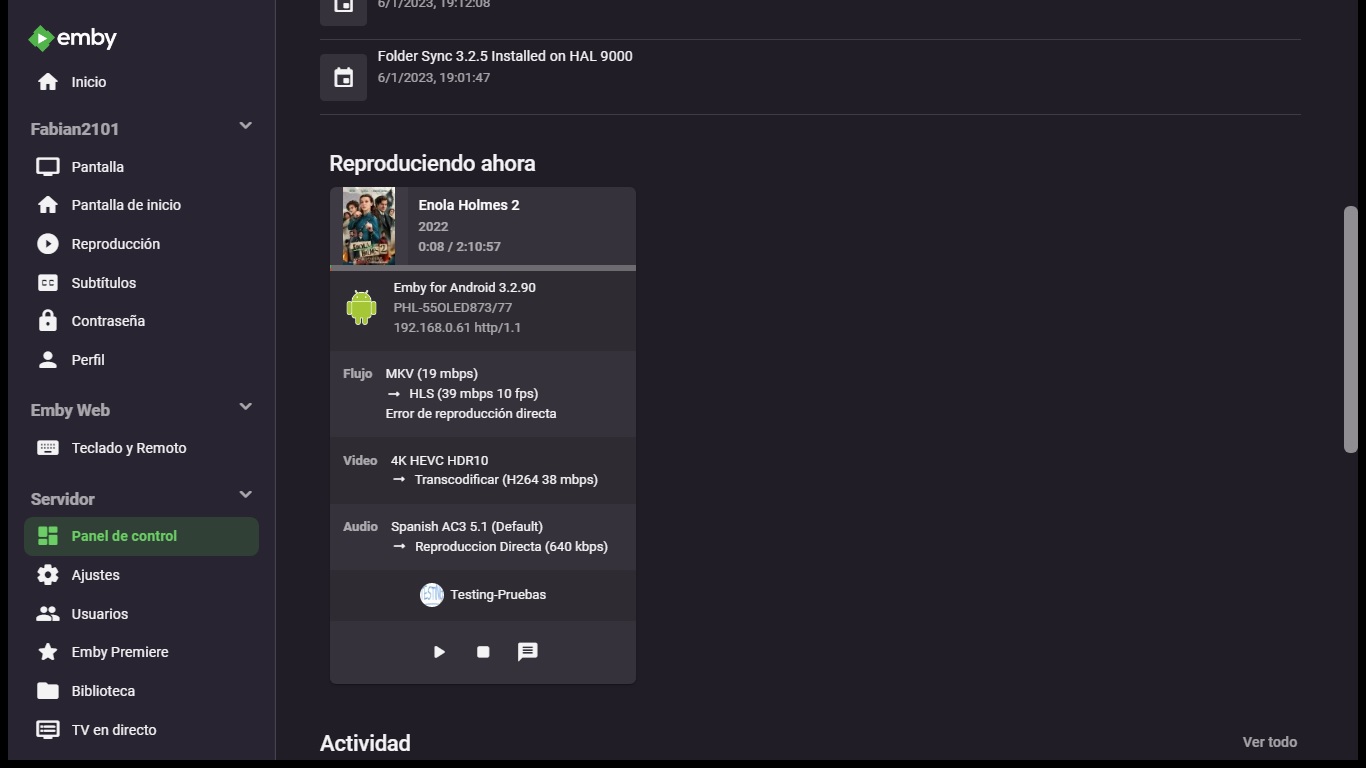
Task: Click the Enola Holmes 2 poster thumbnail
Action: click(x=368, y=226)
